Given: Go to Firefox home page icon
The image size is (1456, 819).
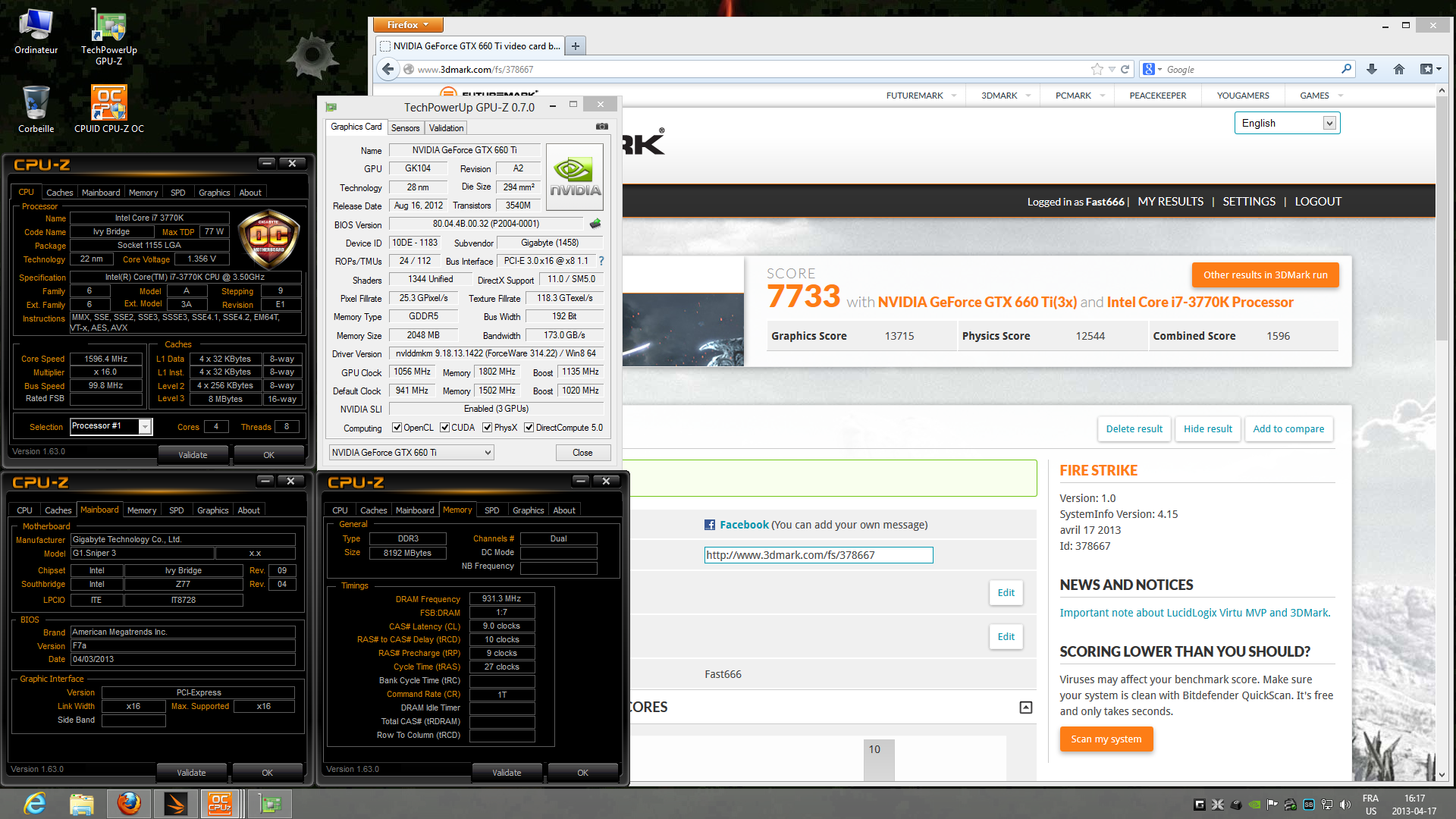Looking at the screenshot, I should pos(1399,69).
